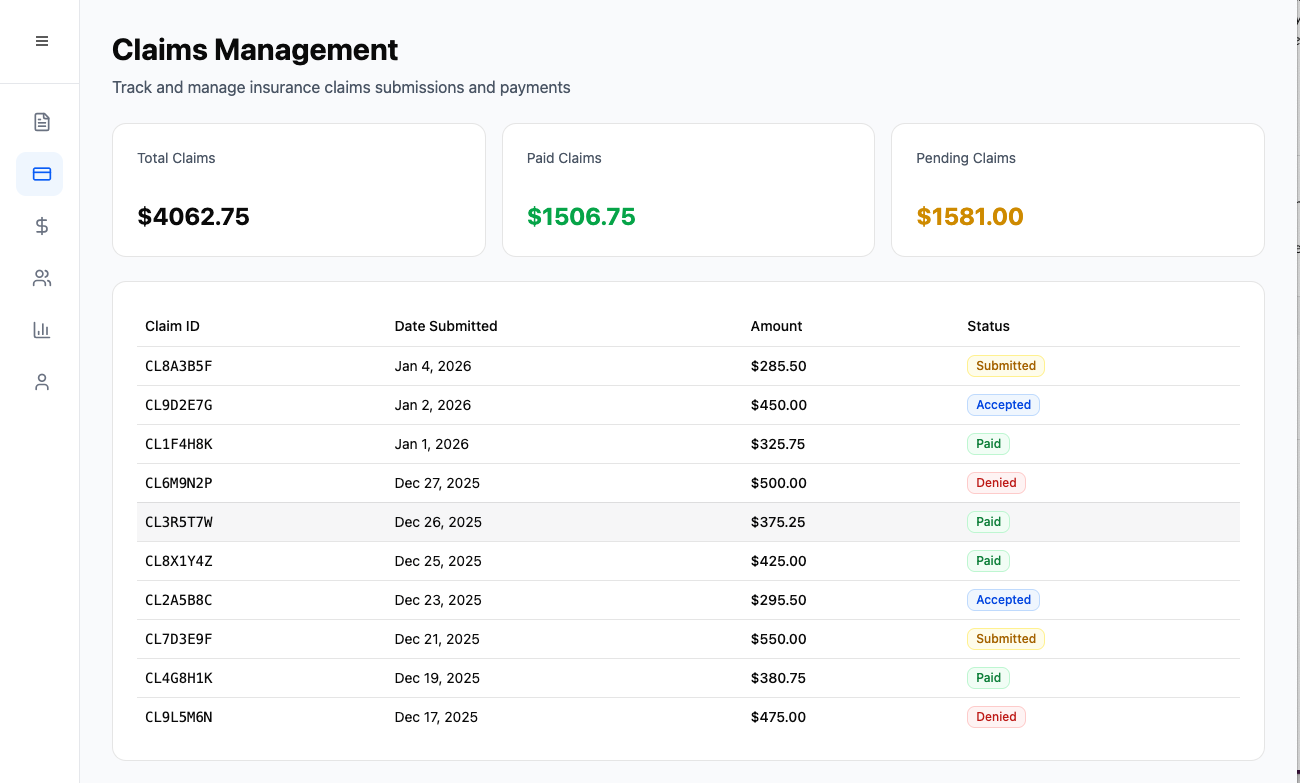
Task: Click the Dec 23, 2025 date
Action: [x=439, y=600]
